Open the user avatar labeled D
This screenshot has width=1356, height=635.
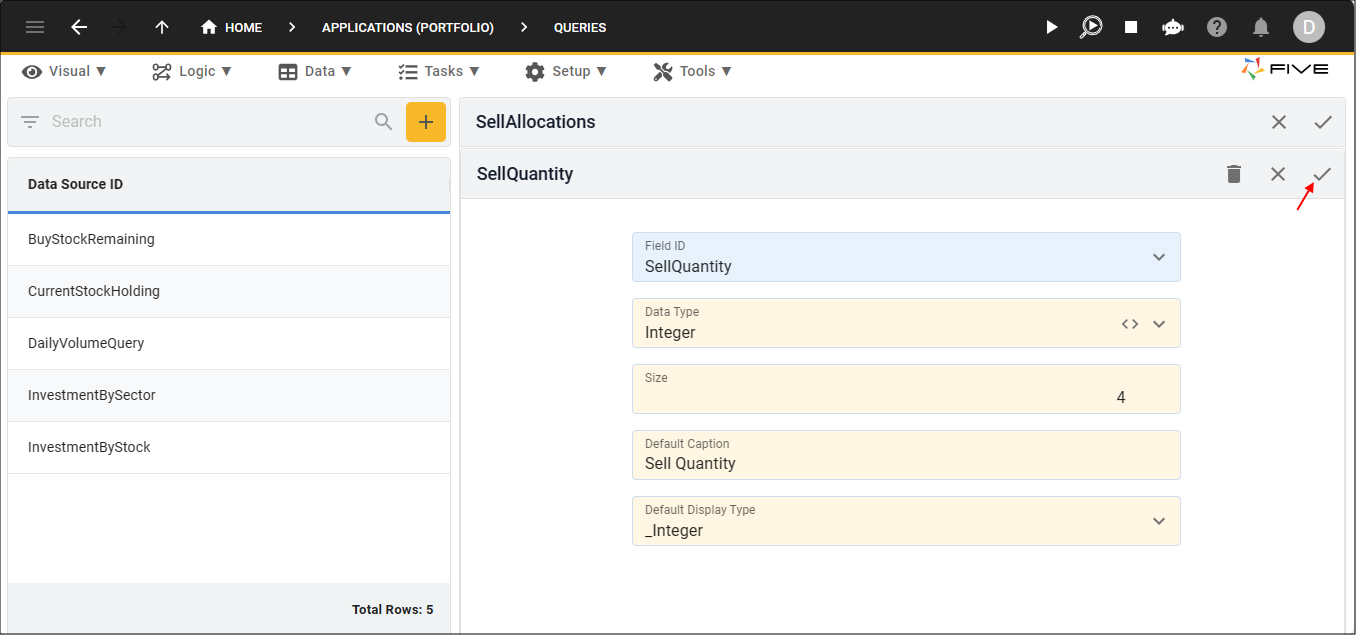pos(1309,27)
